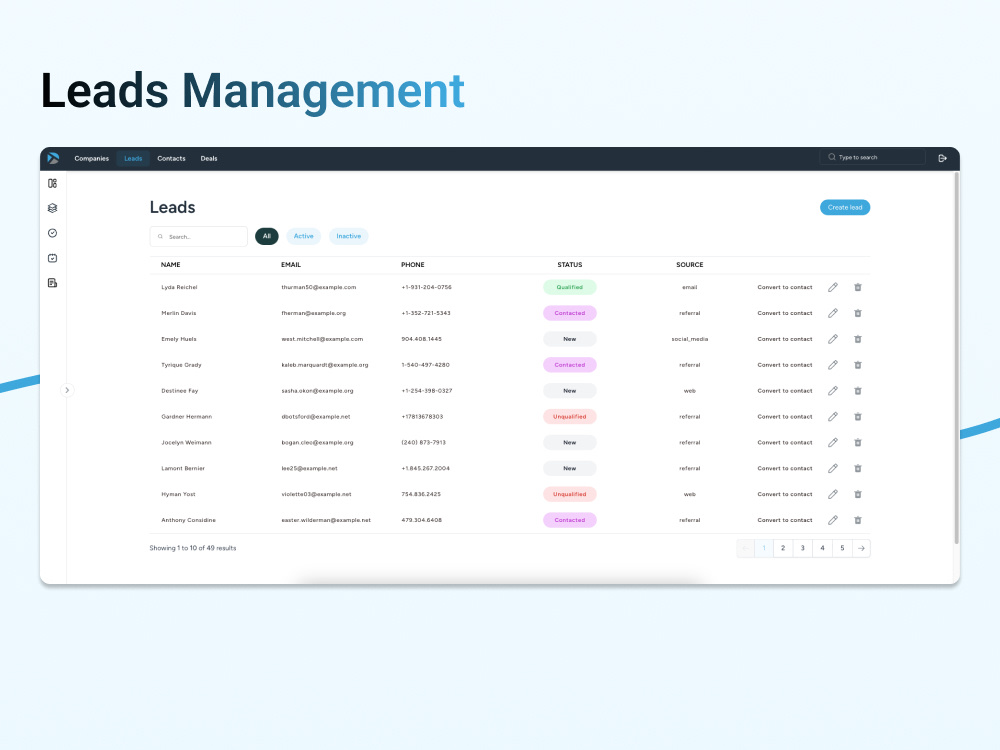This screenshot has width=1000, height=750.
Task: Convert Merlin Davis to contact
Action: [x=785, y=313]
